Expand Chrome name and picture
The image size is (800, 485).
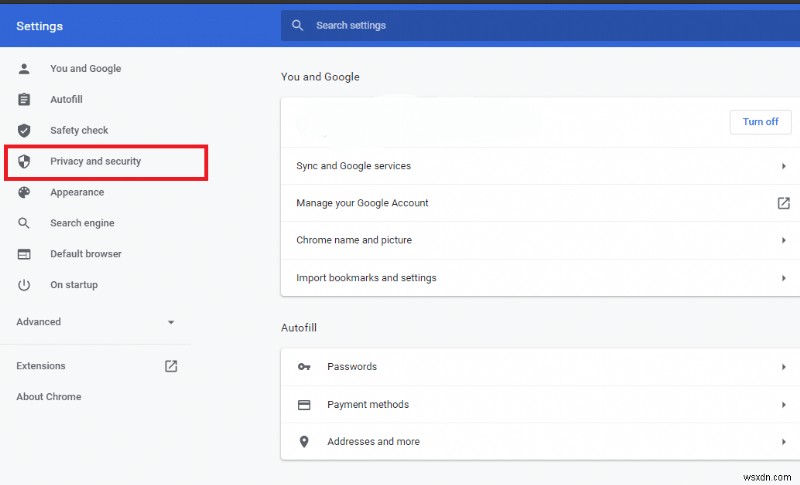784,241
